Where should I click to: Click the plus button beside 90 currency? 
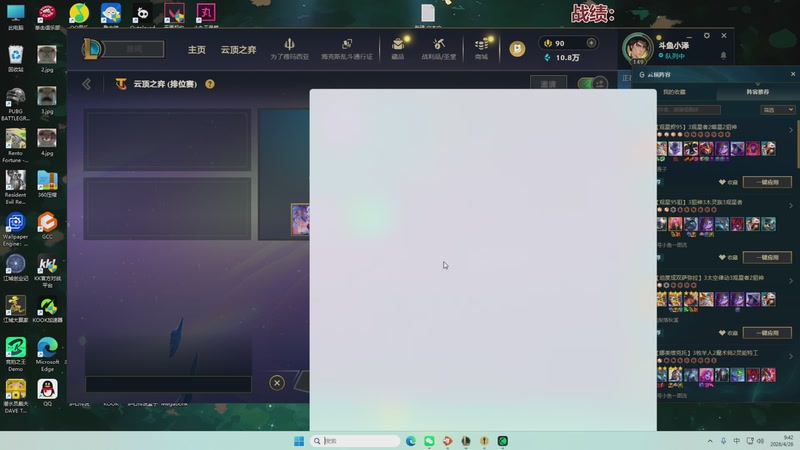[x=591, y=43]
